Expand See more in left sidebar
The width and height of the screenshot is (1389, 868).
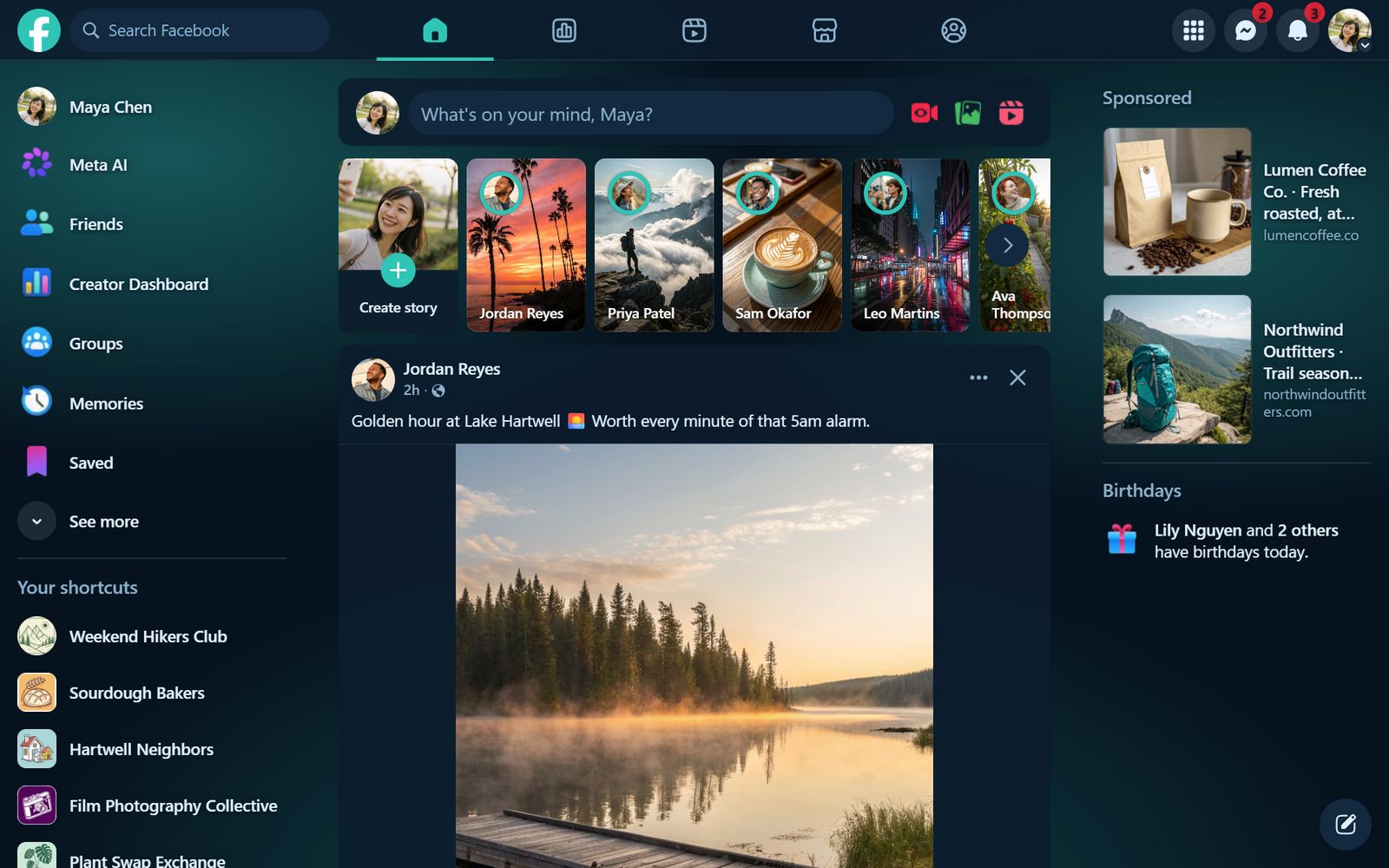coord(152,522)
